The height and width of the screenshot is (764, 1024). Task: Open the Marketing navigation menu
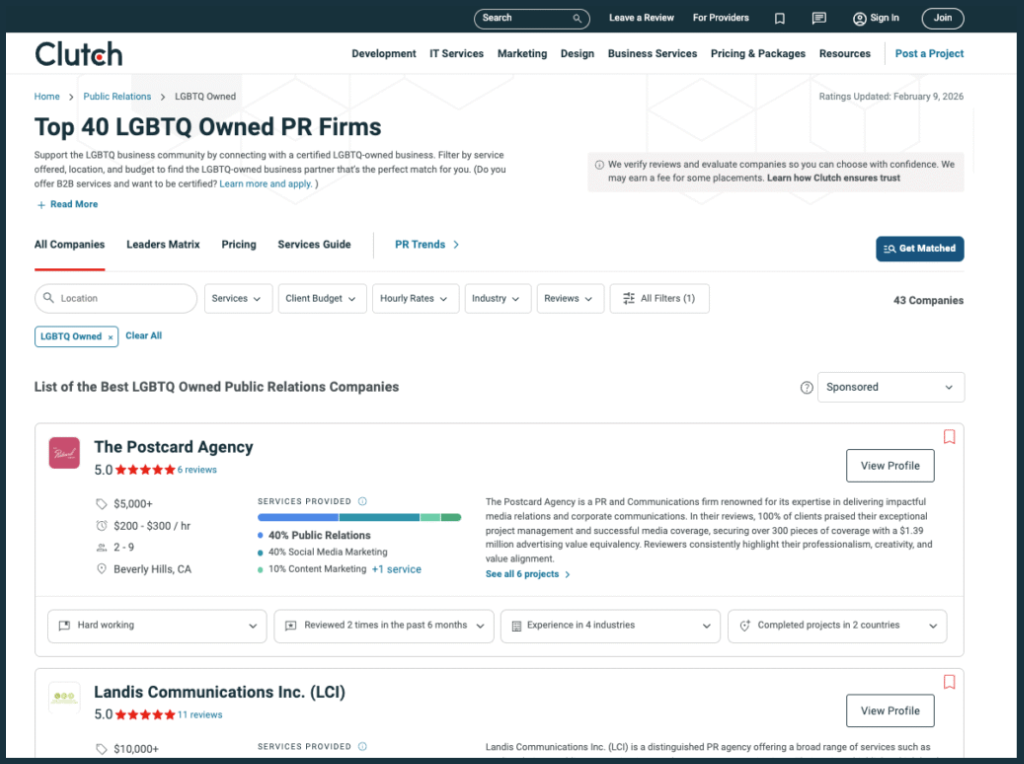click(522, 53)
